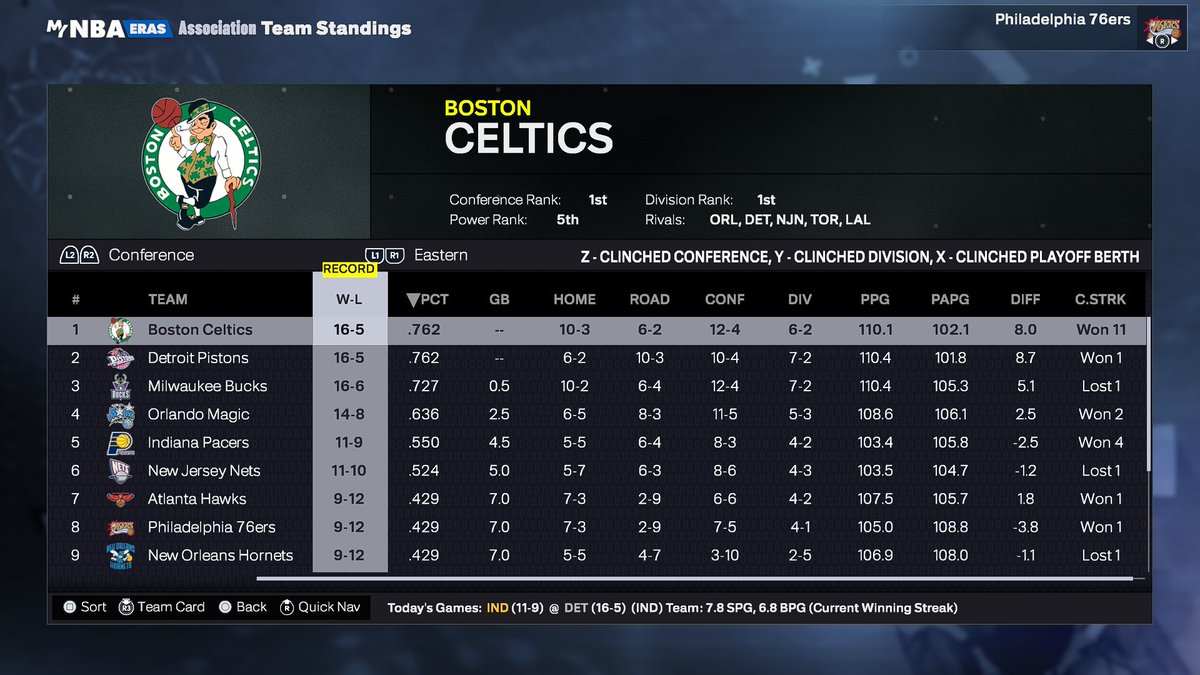The image size is (1200, 675).
Task: Click the L1 bumper icon beside Eastern
Action: coord(374,255)
